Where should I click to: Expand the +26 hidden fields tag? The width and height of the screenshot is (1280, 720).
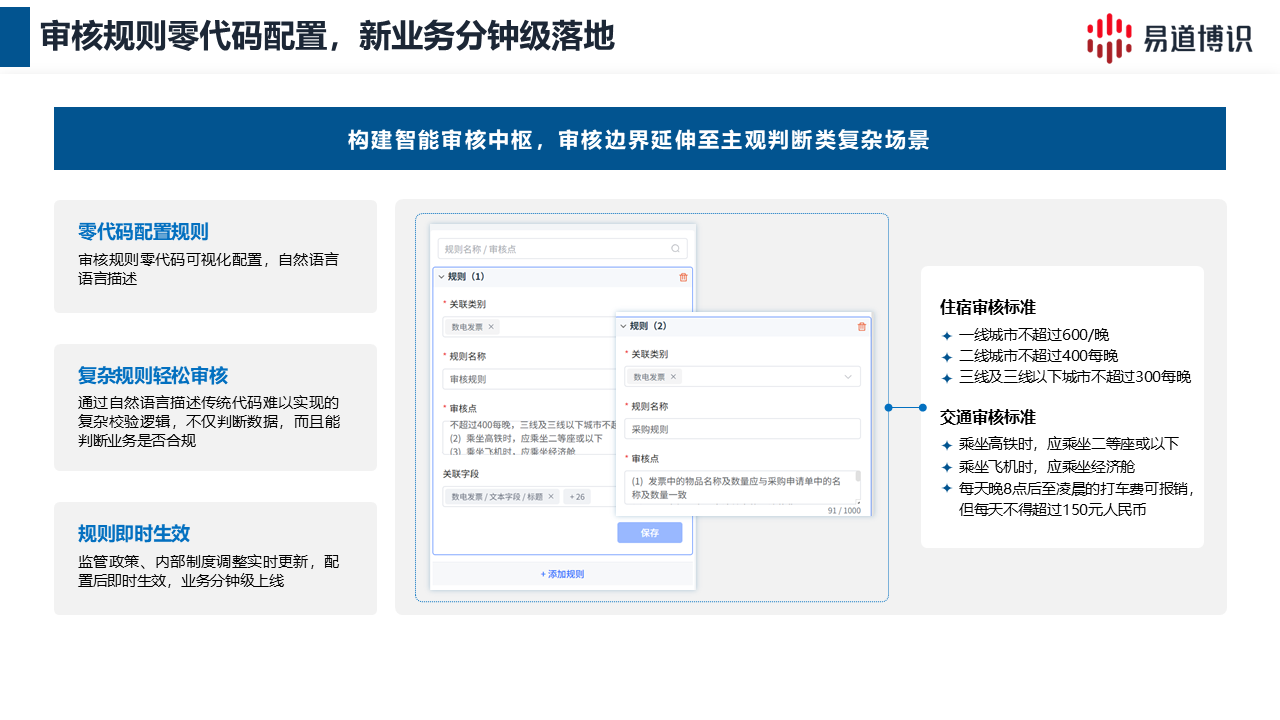(578, 496)
